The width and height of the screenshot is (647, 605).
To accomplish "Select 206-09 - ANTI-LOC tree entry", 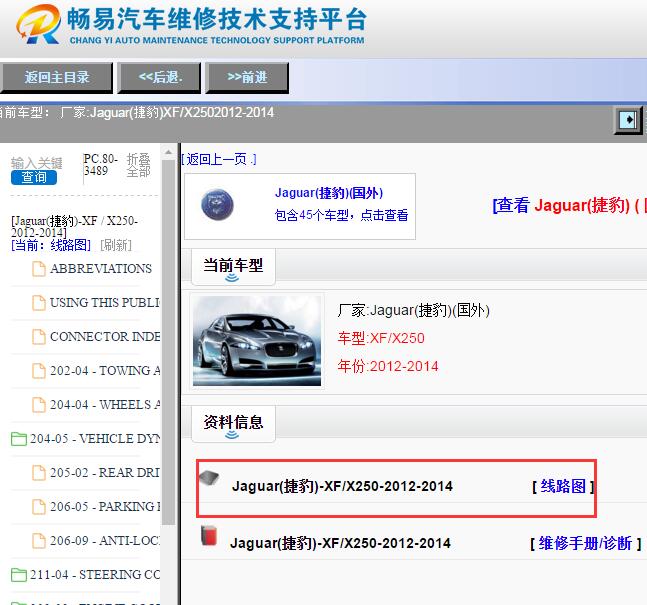I will coord(105,541).
